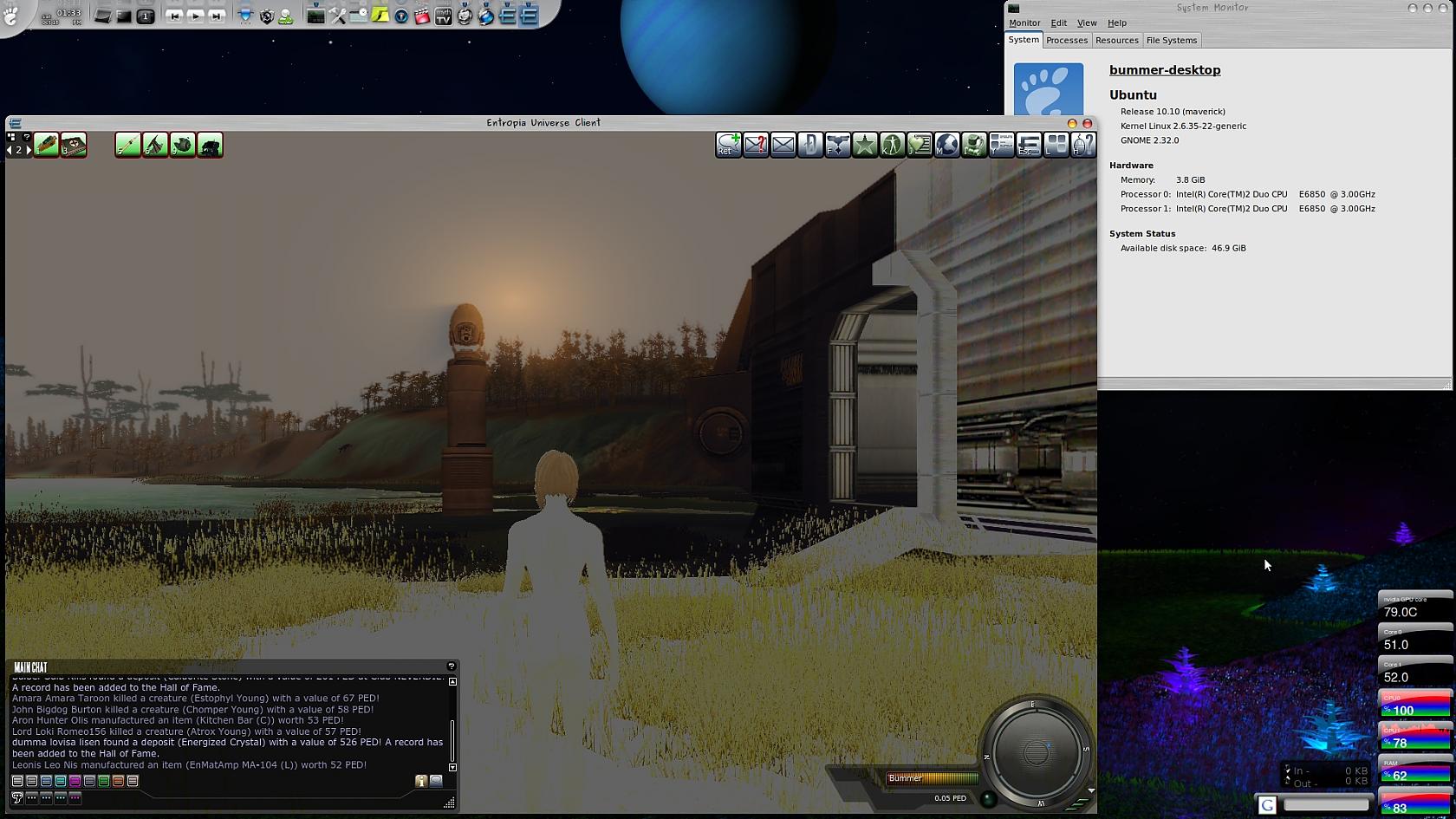Click the chat window resize grip

449,803
